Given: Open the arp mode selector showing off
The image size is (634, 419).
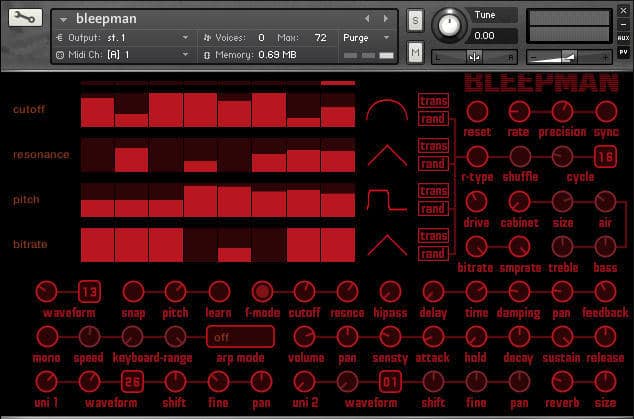Looking at the screenshot, I should (x=238, y=337).
